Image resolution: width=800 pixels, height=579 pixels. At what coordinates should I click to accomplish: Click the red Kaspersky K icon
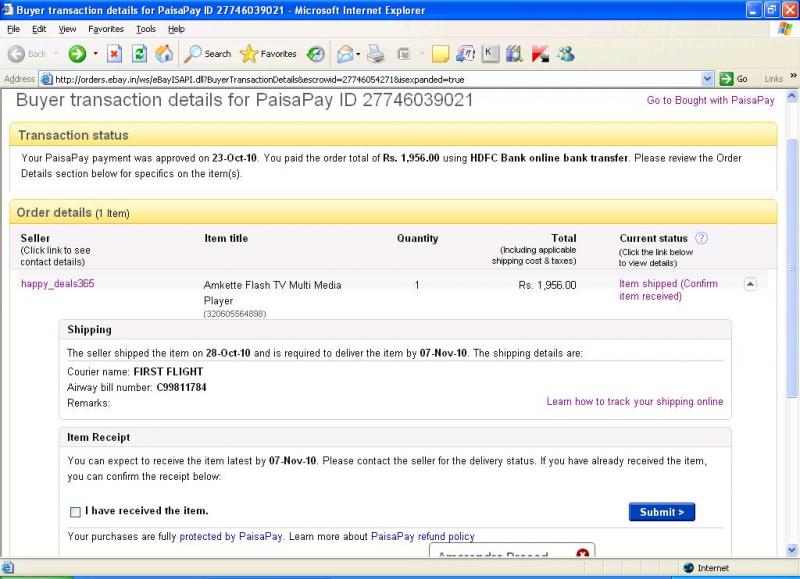click(540, 54)
